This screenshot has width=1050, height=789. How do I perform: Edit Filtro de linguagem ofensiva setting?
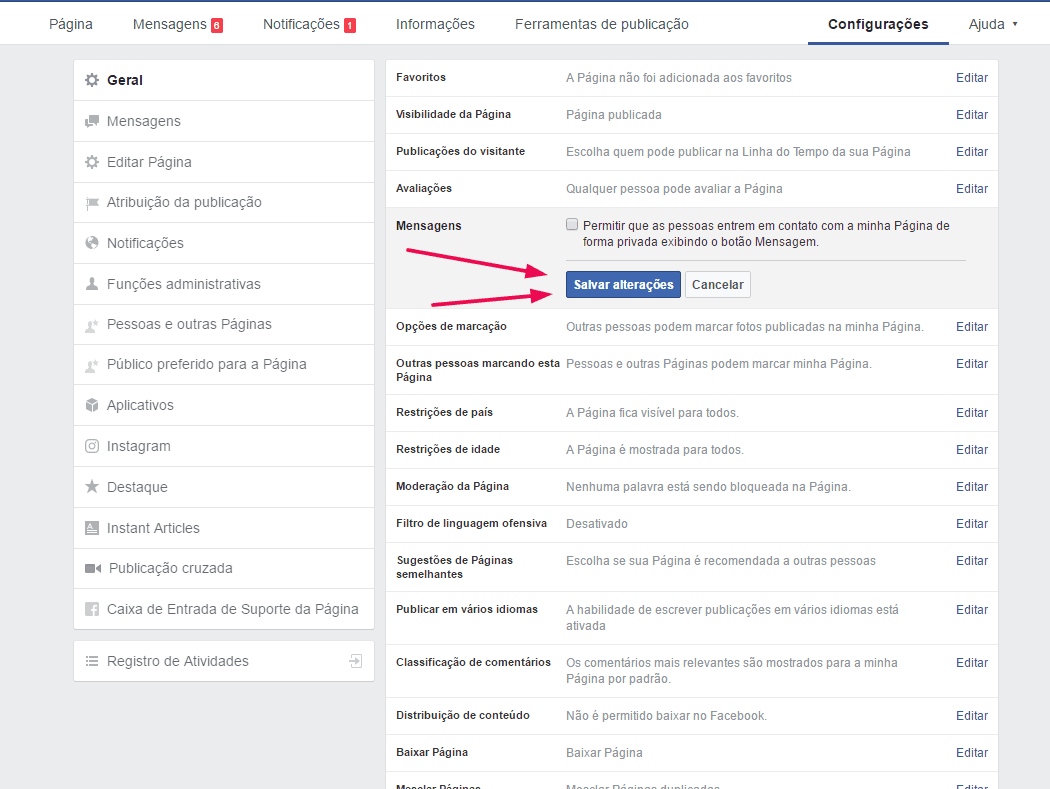coord(972,523)
